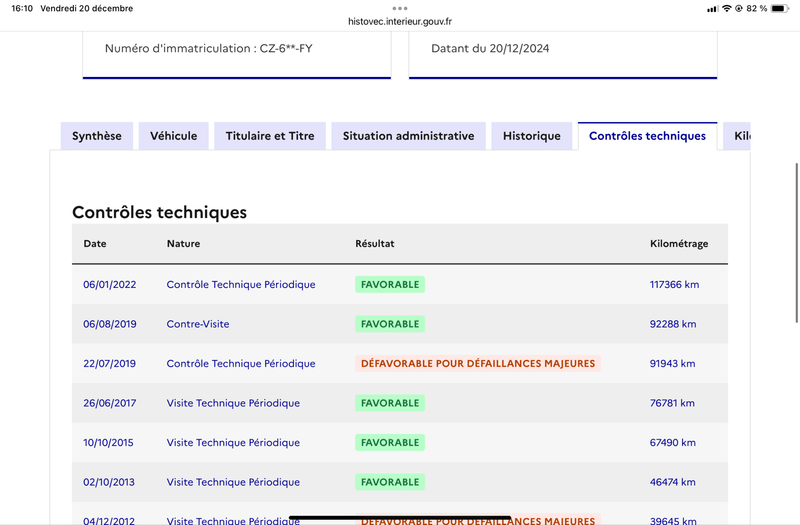Viewport: 800px width, 525px height.
Task: Open the Synthèse tab
Action: coord(97,136)
